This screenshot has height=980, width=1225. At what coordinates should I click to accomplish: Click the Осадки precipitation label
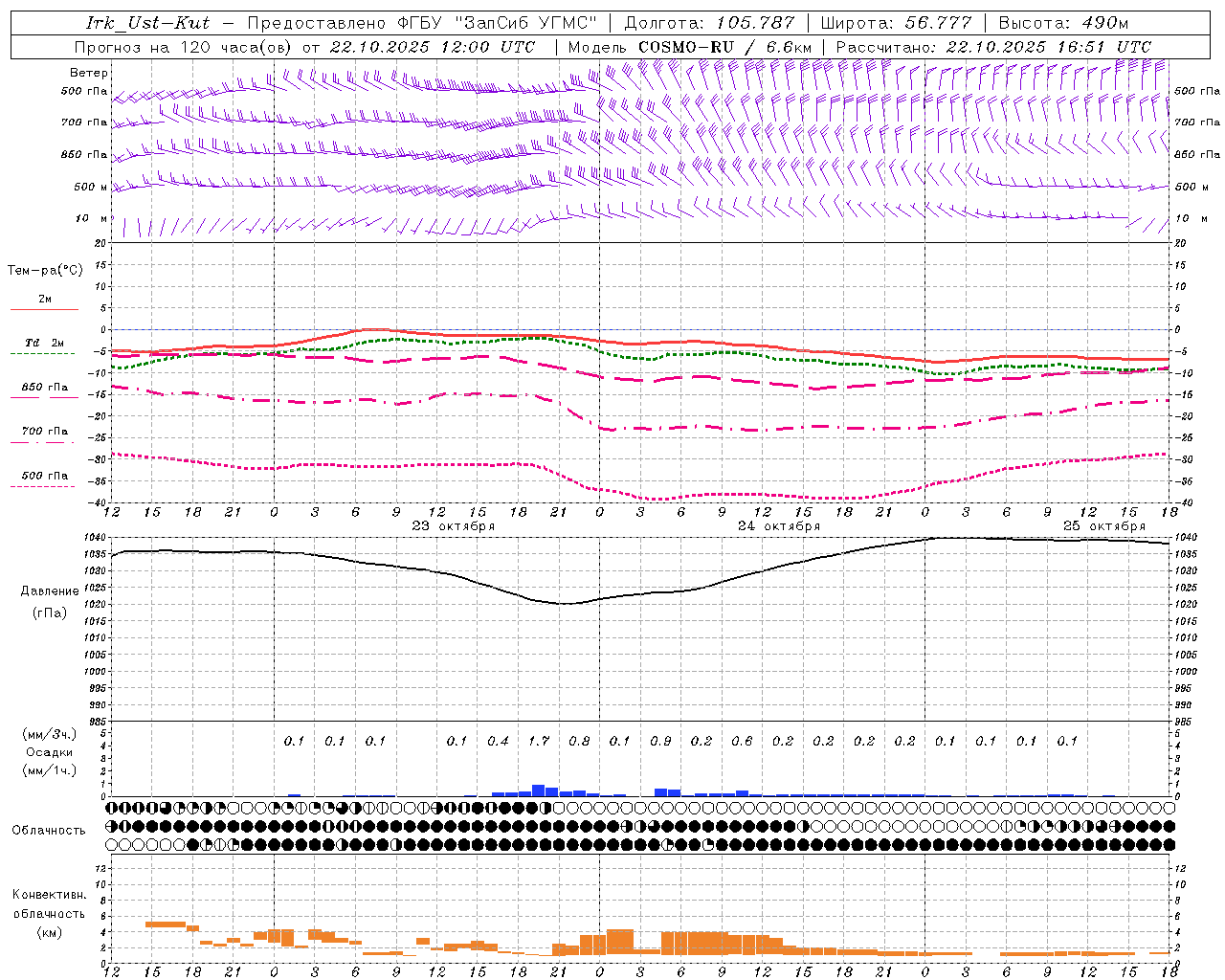[x=50, y=752]
